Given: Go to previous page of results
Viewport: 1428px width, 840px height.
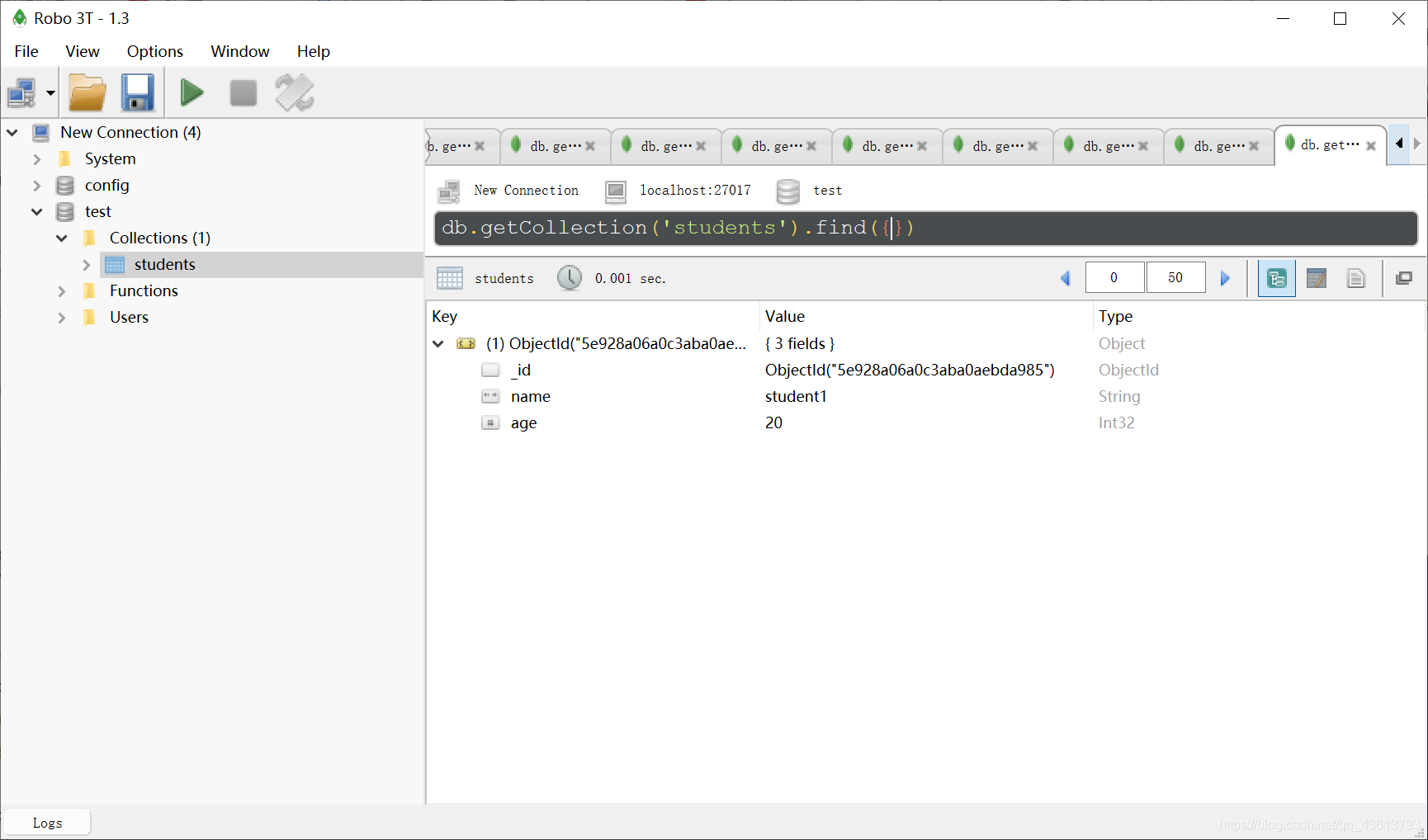Looking at the screenshot, I should coord(1066,278).
